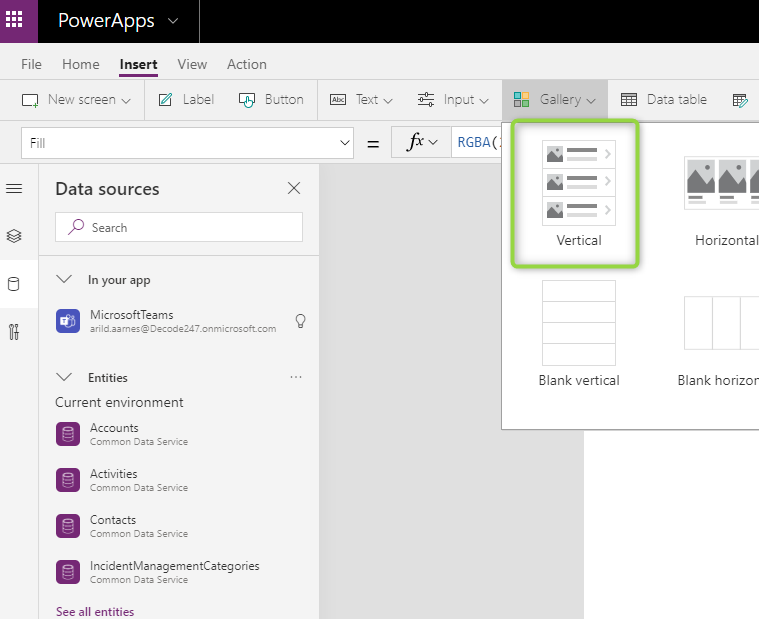Click the Activities database icon
This screenshot has height=619, width=759.
click(68, 480)
